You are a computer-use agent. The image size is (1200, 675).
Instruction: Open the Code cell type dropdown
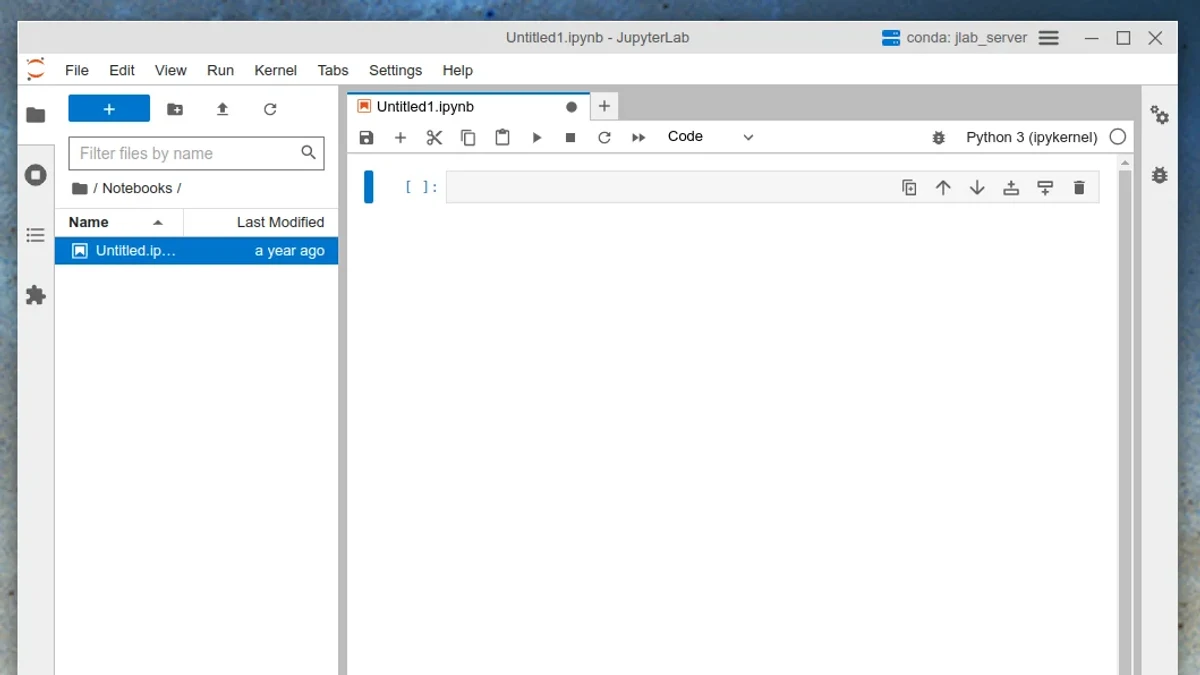point(711,137)
